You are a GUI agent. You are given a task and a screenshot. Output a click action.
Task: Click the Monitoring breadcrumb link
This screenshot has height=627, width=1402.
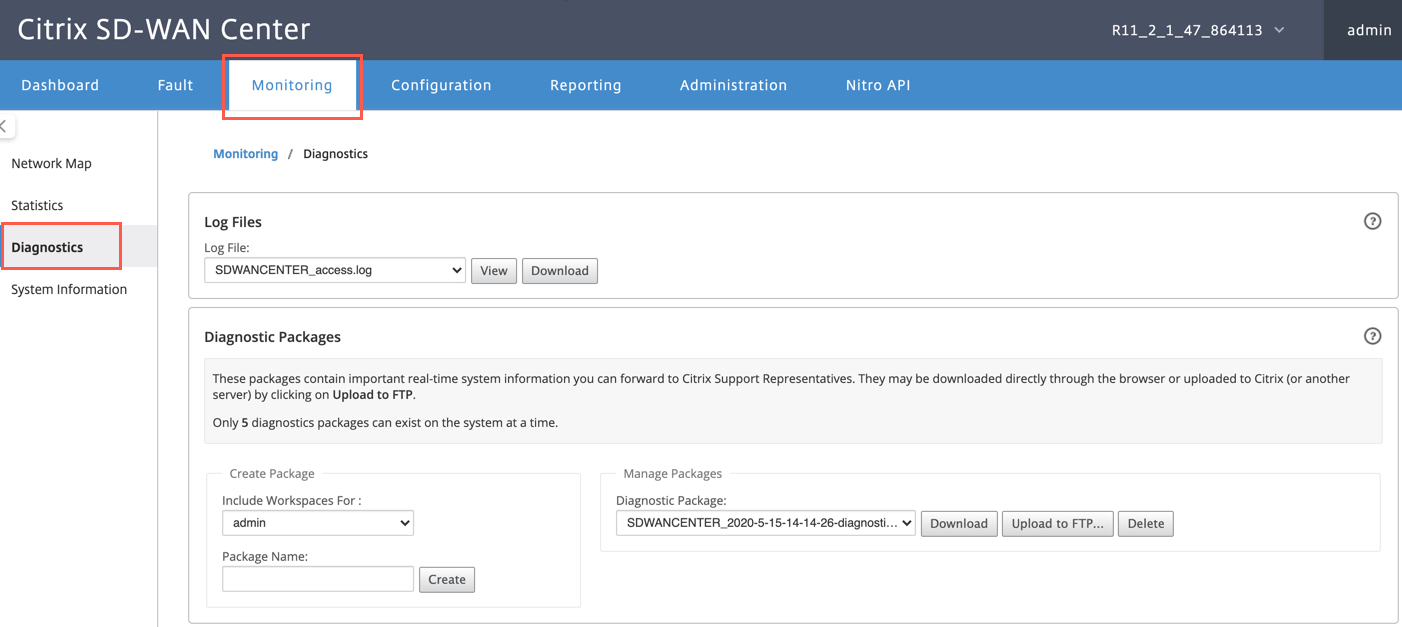coord(245,154)
